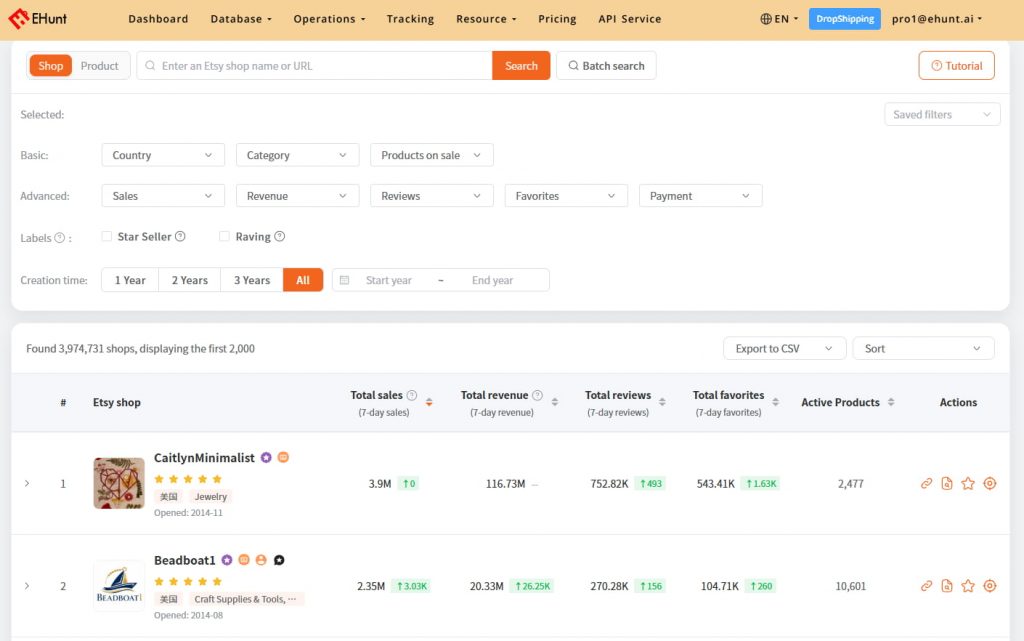Open the Sales filter dropdown
1024x641 pixels.
tap(163, 196)
